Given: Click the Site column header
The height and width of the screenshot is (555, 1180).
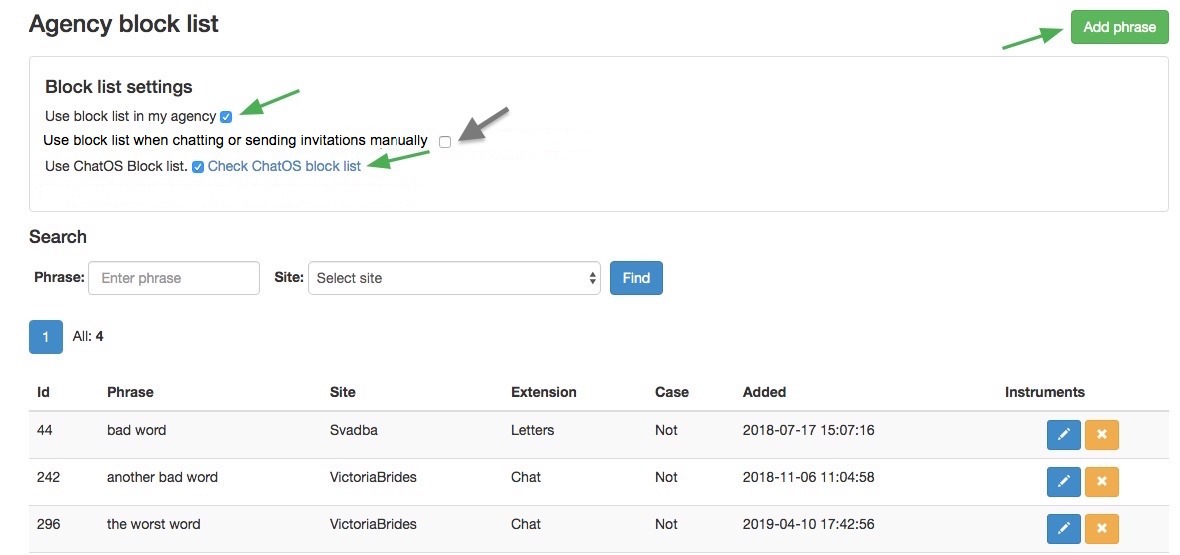Looking at the screenshot, I should [x=342, y=392].
